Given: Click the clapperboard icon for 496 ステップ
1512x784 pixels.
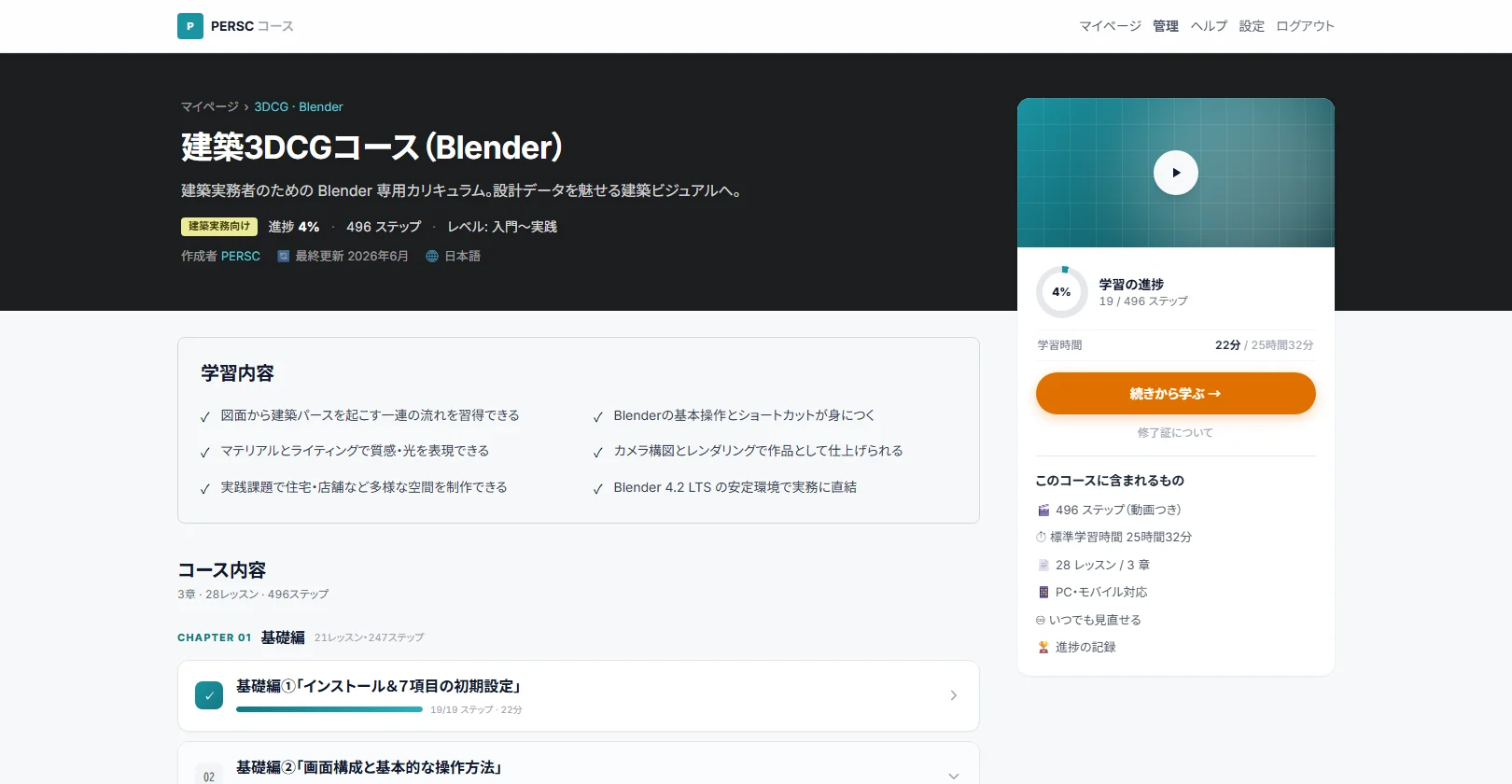Looking at the screenshot, I should pyautogui.click(x=1043, y=511).
